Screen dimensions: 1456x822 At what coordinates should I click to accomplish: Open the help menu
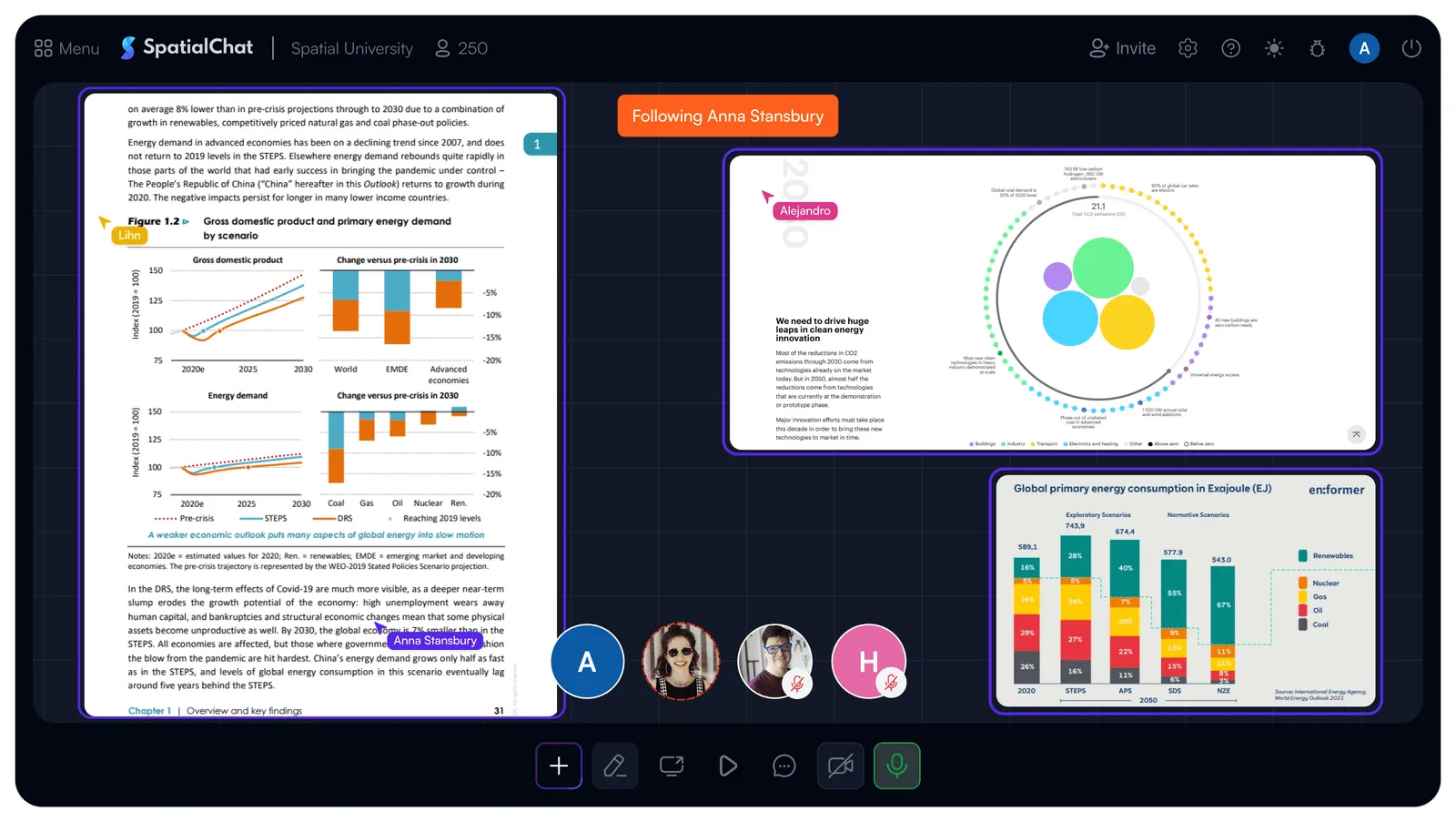(1230, 47)
